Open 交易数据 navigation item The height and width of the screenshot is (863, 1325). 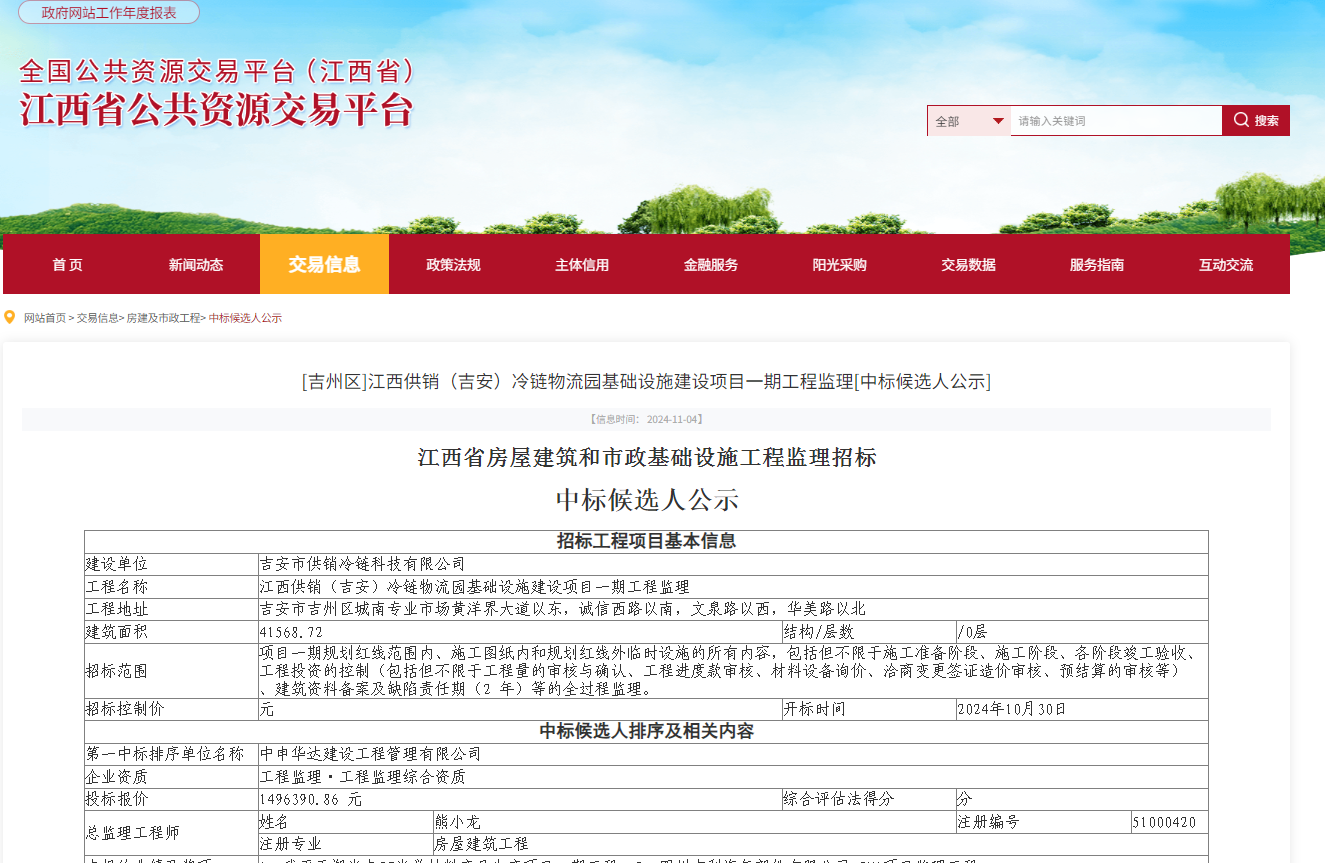click(968, 265)
